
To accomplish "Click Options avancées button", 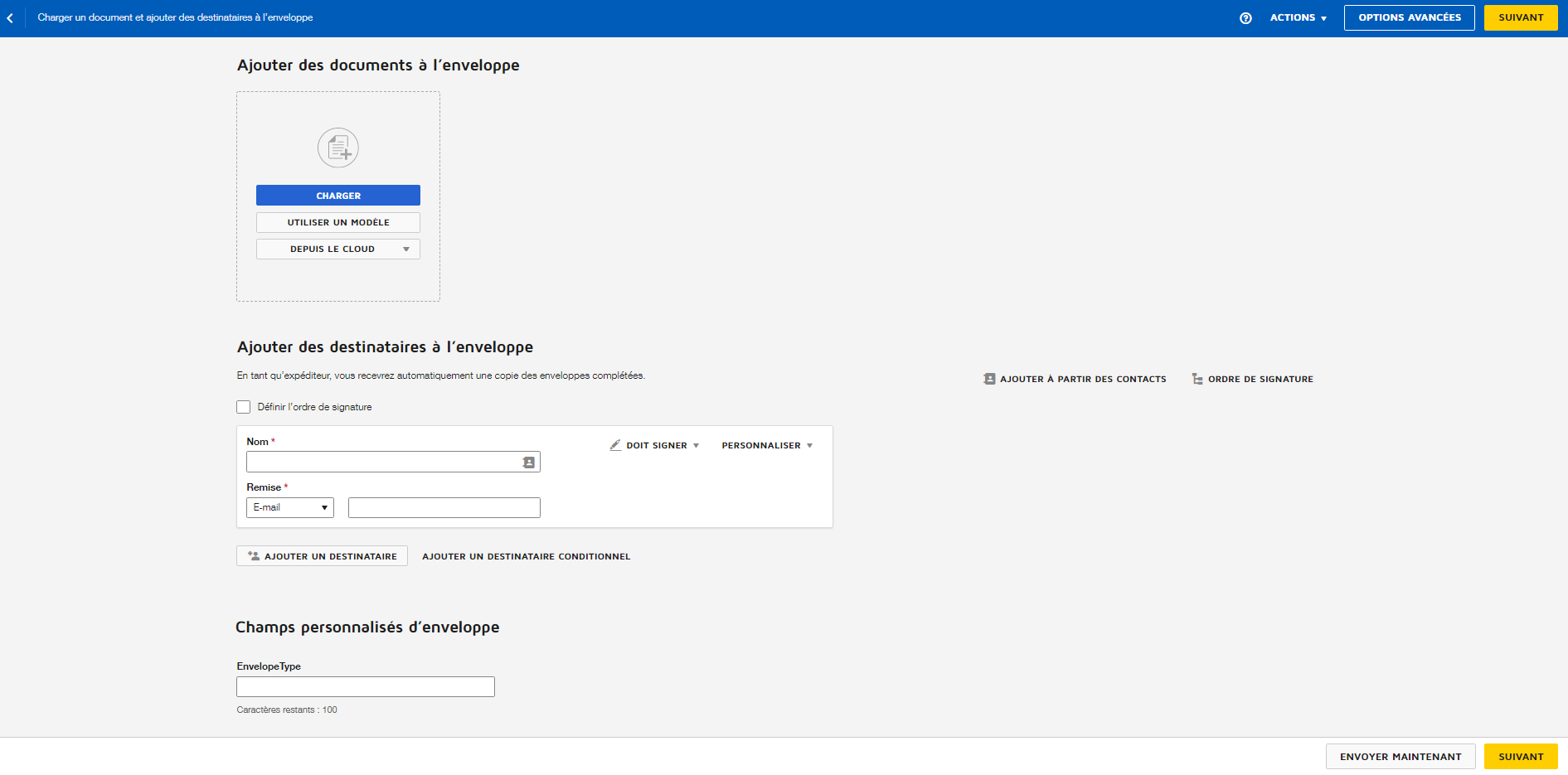I will (x=1409, y=17).
